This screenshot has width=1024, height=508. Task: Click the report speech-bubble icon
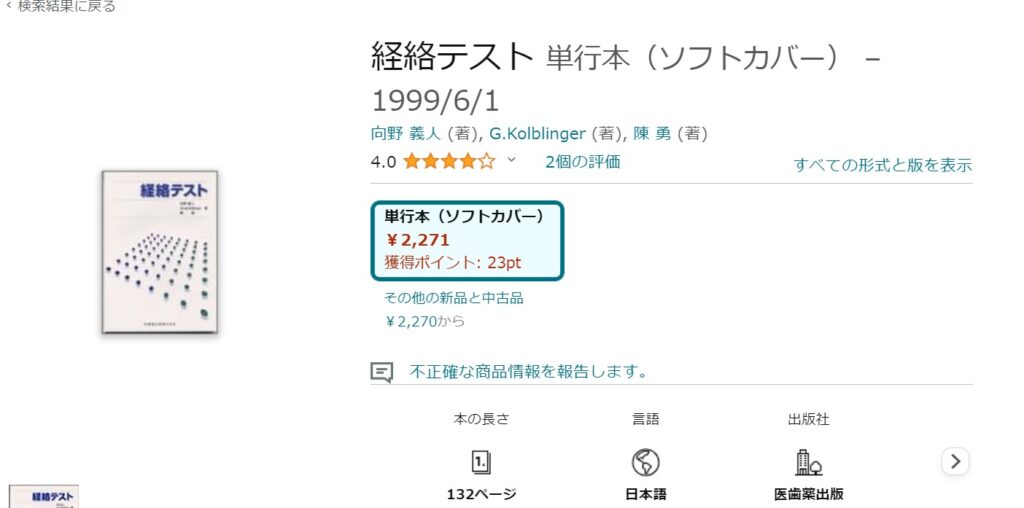coord(381,372)
